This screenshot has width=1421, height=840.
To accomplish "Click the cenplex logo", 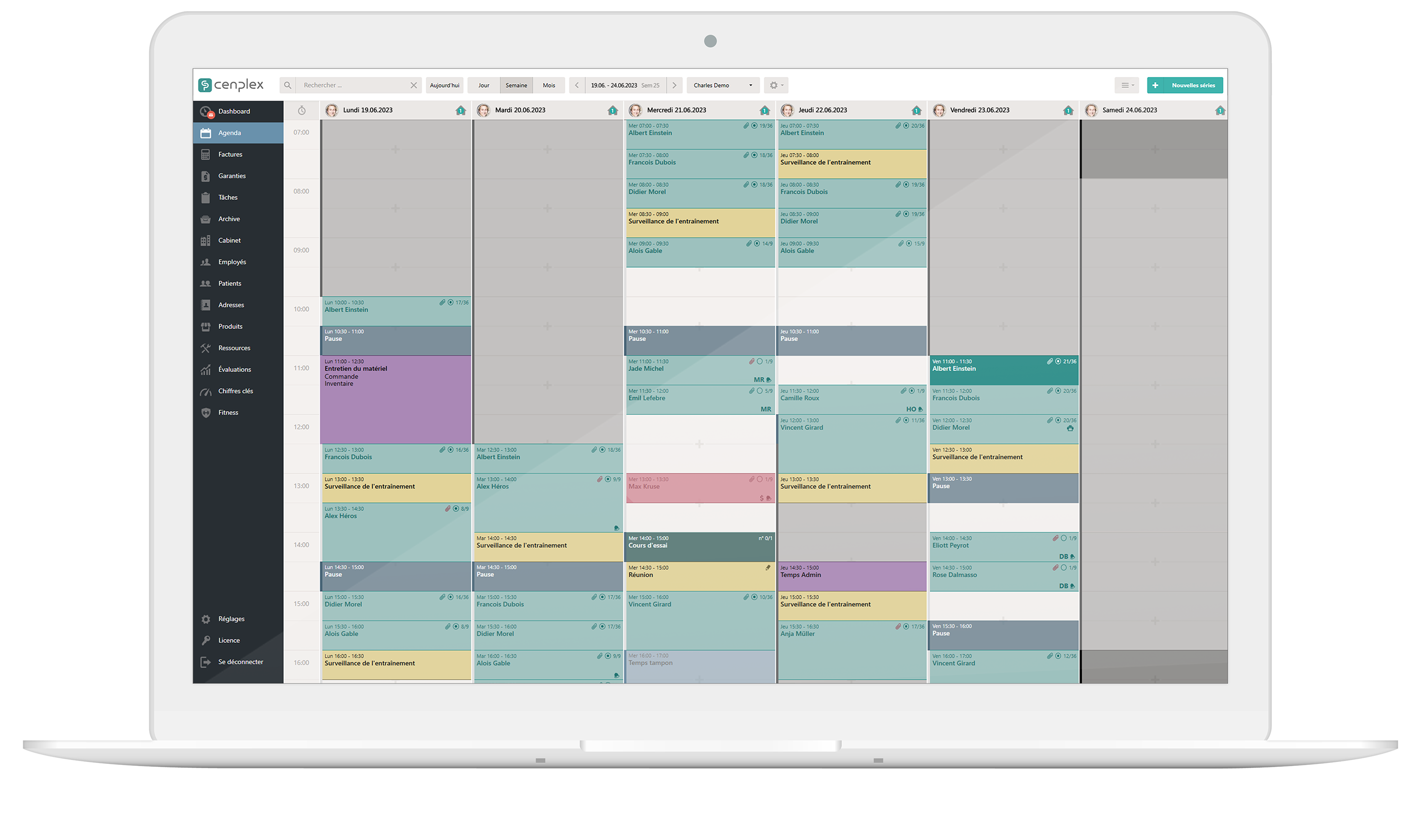I will point(231,85).
